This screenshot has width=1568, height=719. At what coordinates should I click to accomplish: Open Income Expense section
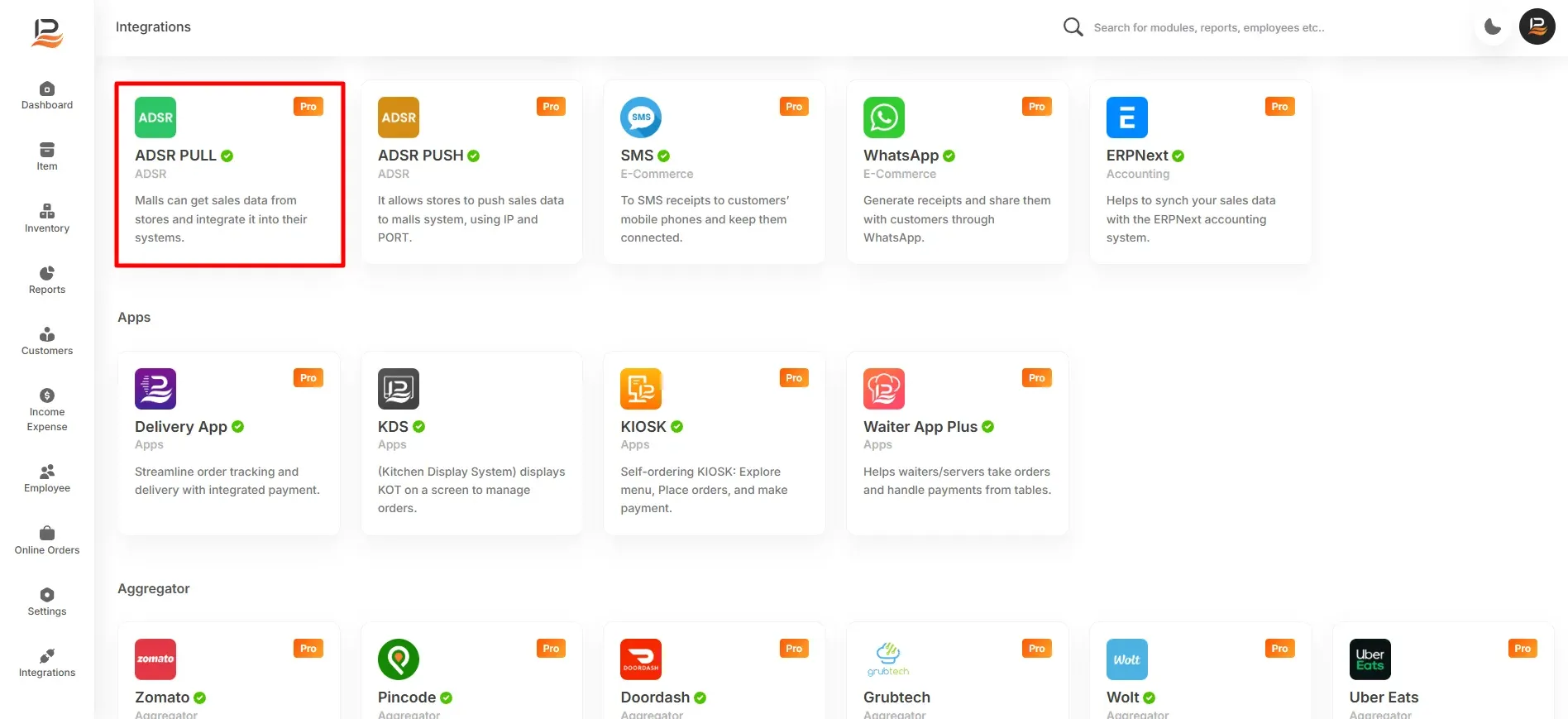point(47,410)
